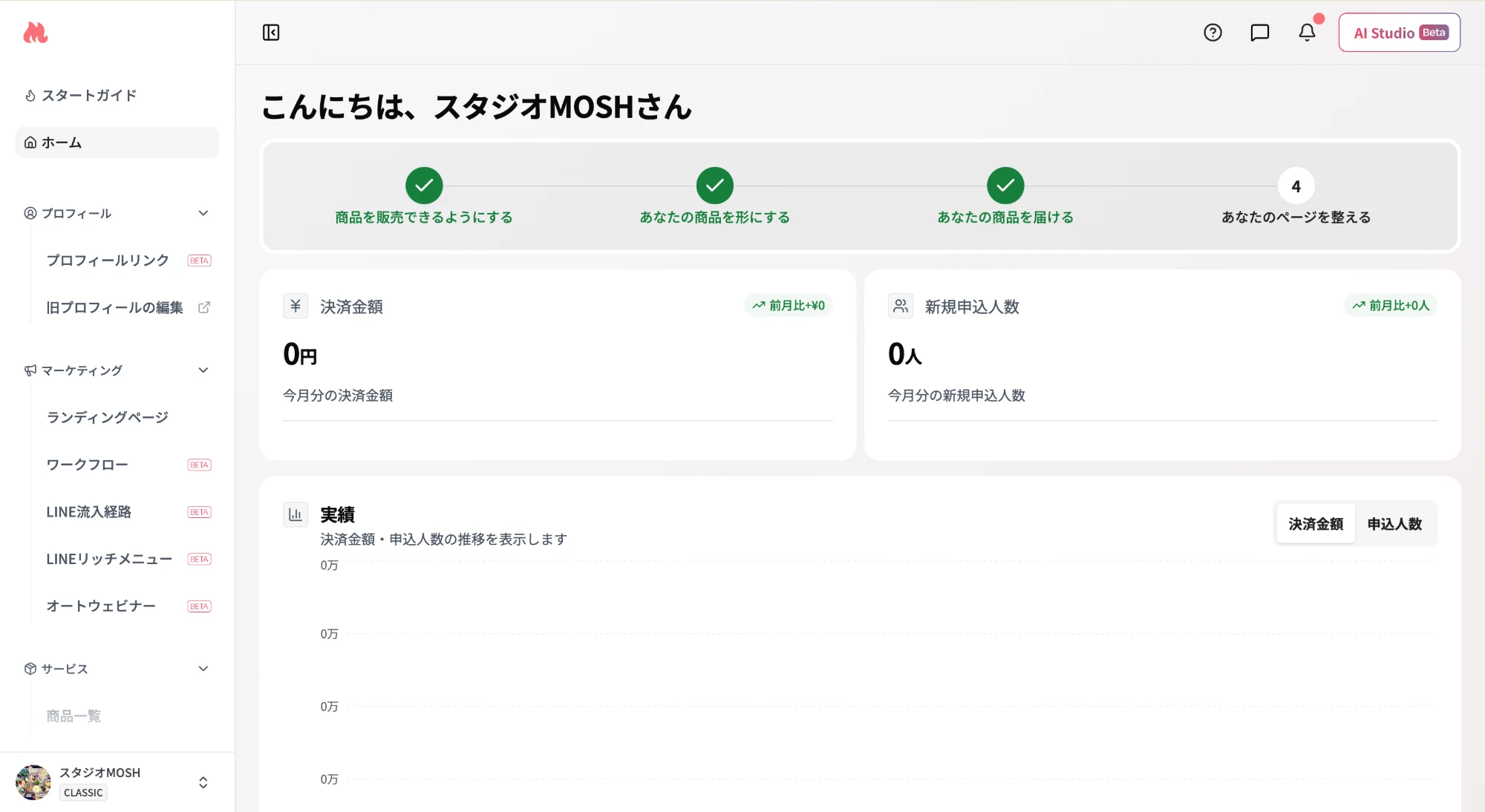
Task: Switch chart to 決済金額 view
Action: [1316, 524]
